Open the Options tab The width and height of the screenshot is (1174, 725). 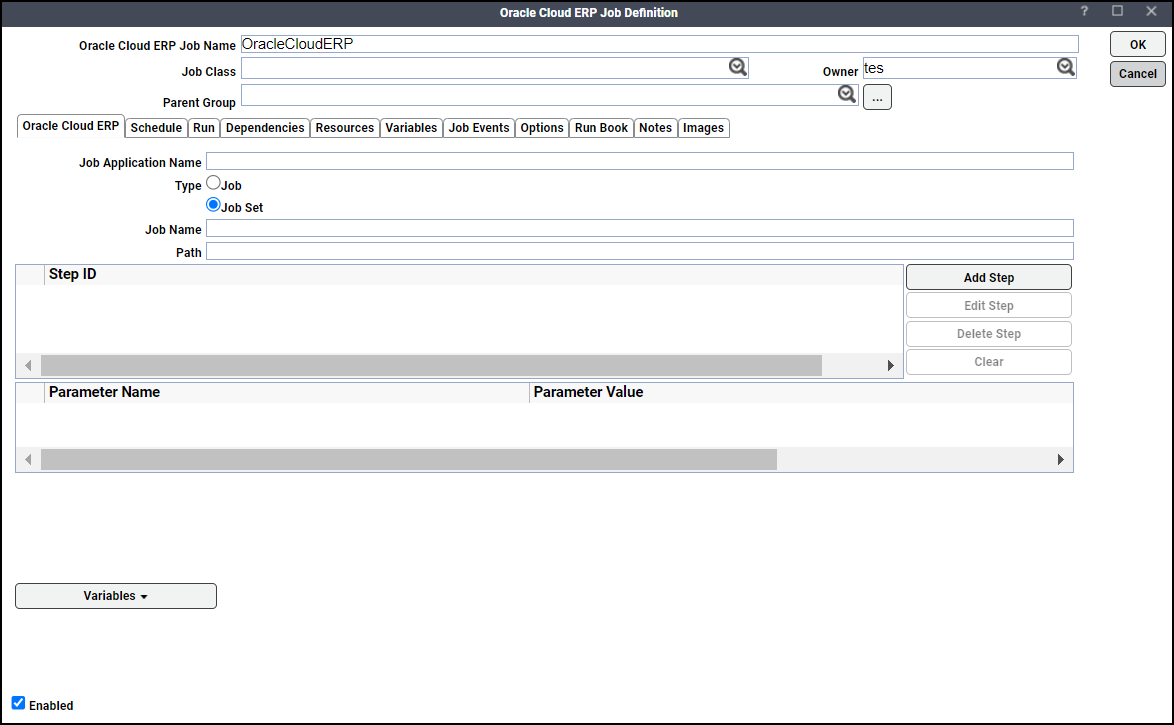[542, 128]
